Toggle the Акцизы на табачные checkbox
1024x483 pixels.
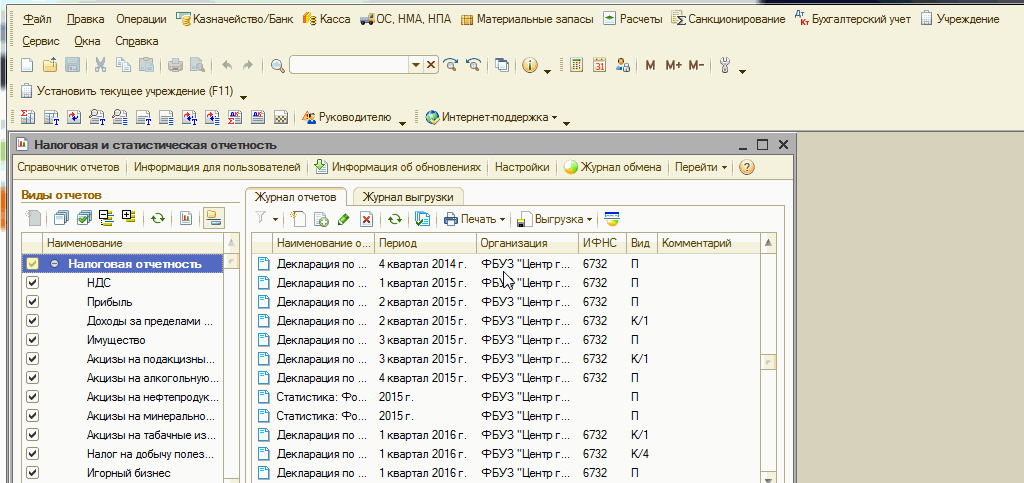(x=33, y=435)
